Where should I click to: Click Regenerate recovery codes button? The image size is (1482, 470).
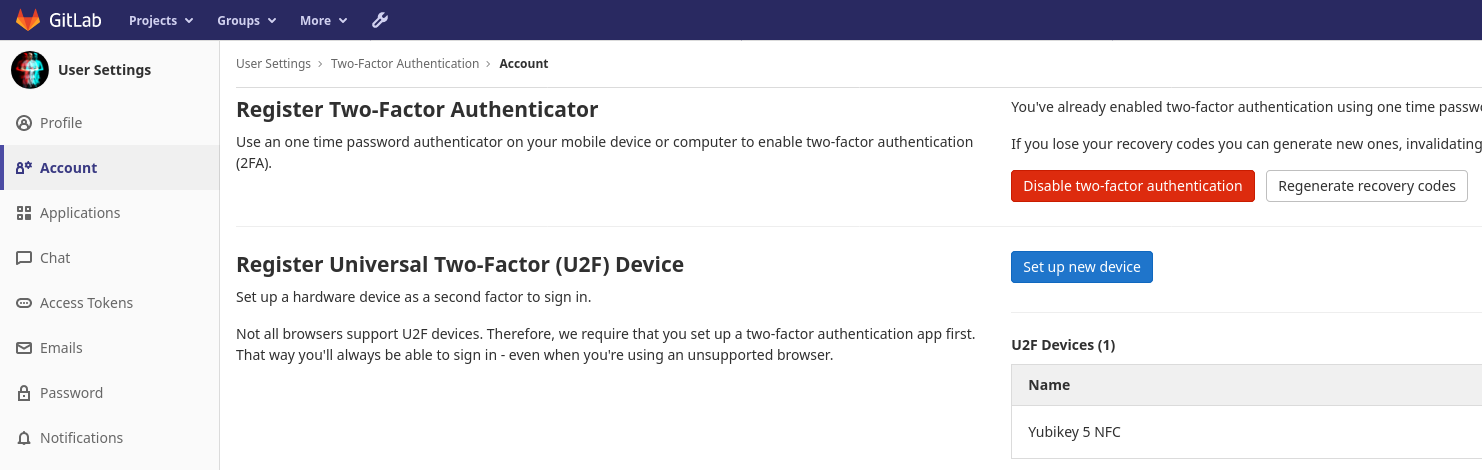pos(1366,186)
